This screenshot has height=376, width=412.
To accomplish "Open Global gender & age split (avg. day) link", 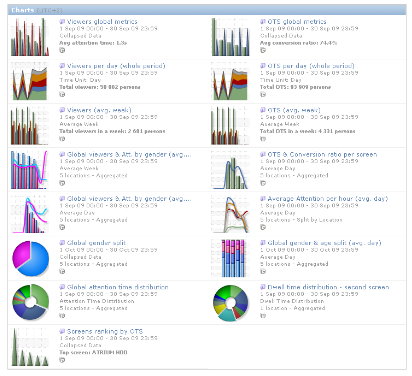I will [324, 243].
